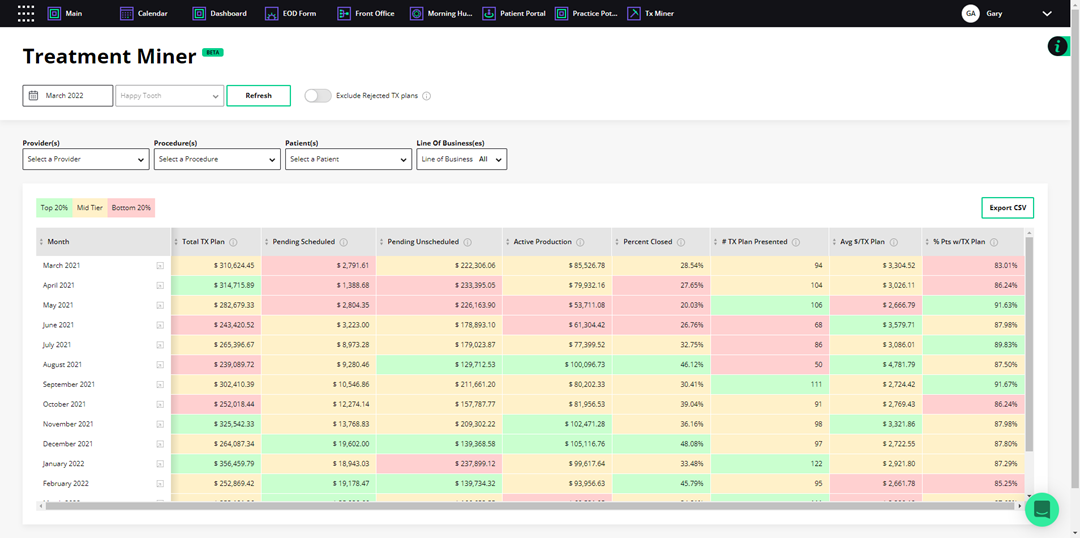This screenshot has height=538, width=1080.
Task: Click info icon next to Active Production
Action: coord(581,242)
